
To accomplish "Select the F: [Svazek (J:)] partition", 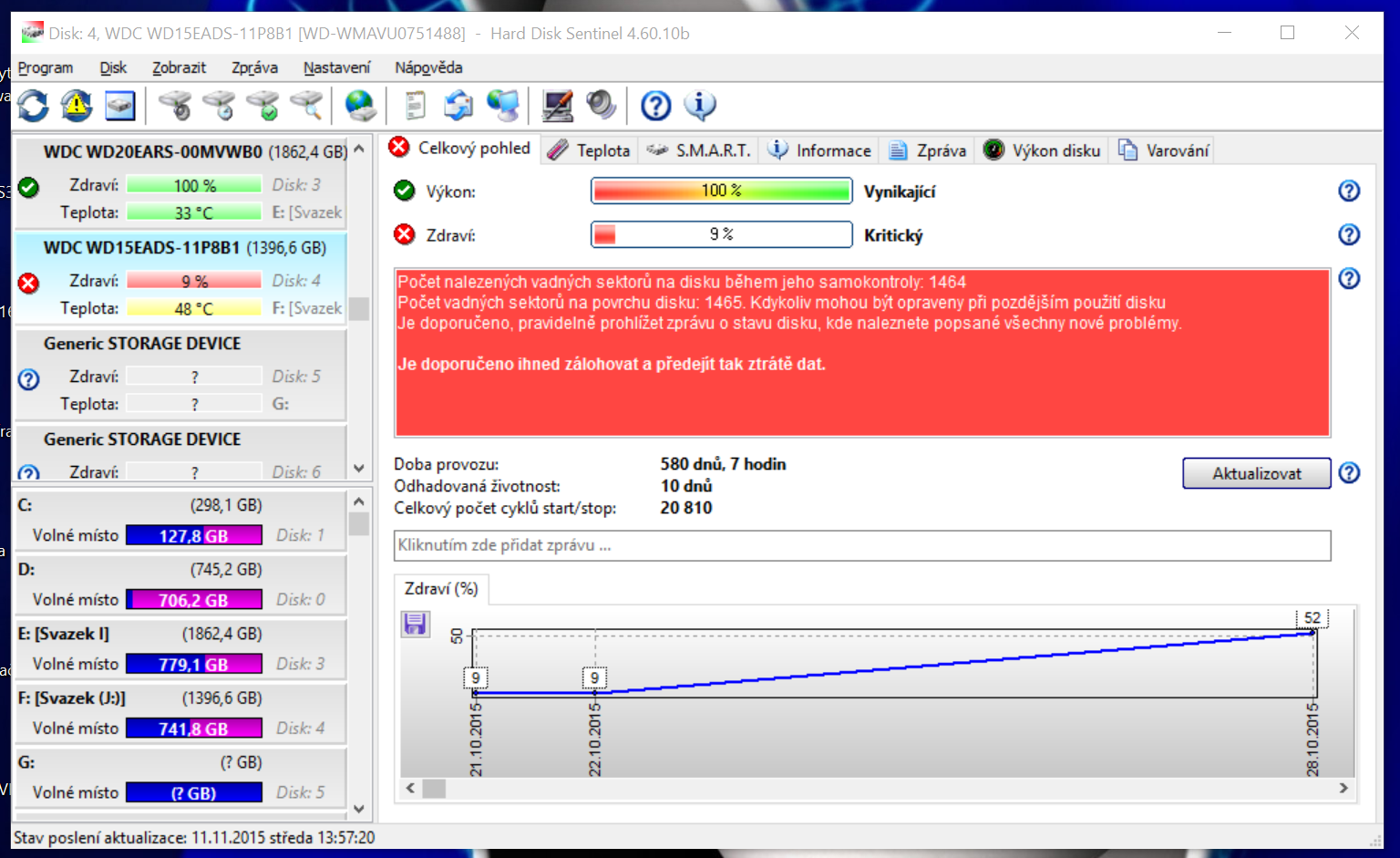I will click(181, 714).
